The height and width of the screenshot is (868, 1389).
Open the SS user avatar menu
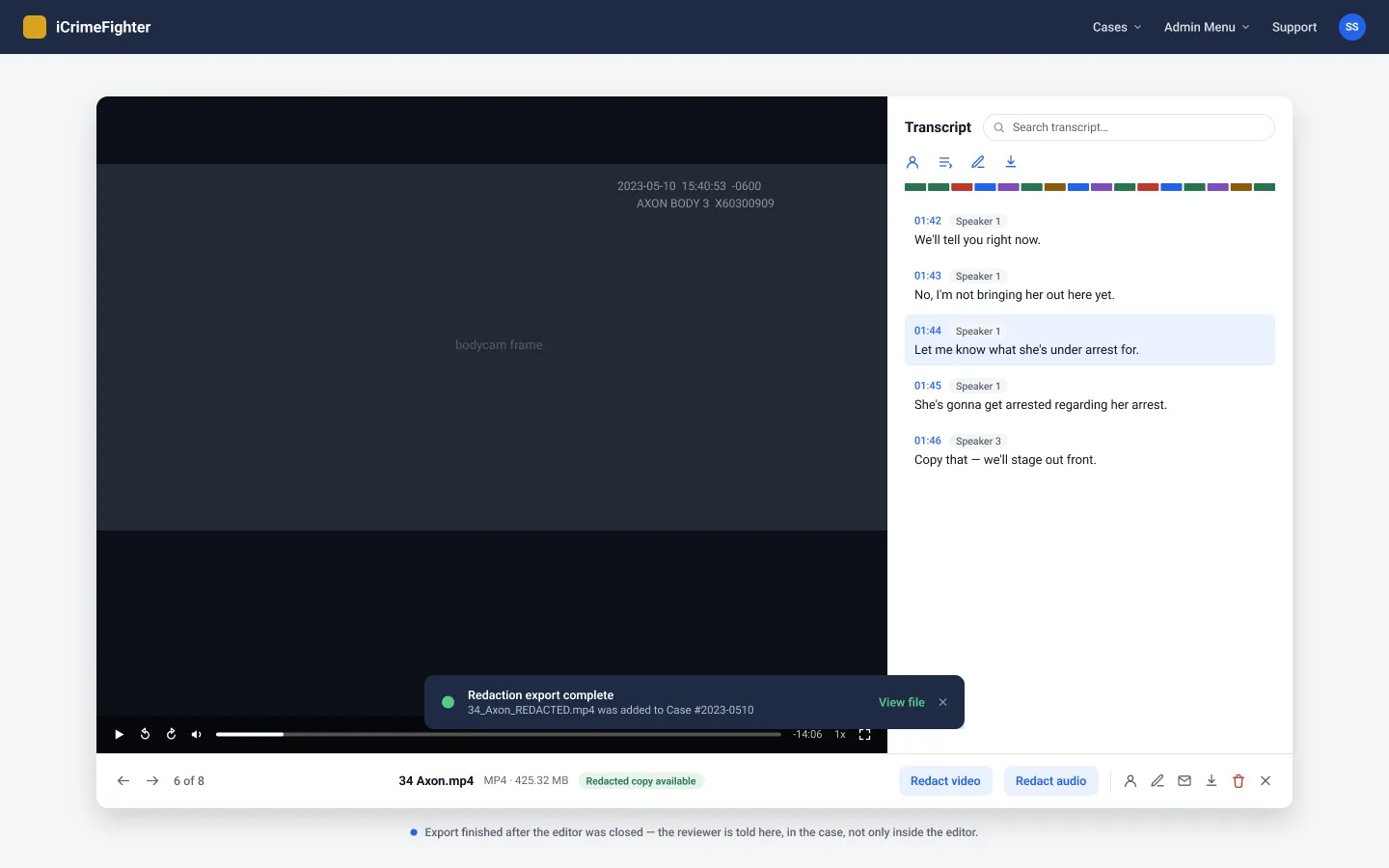pos(1352,27)
